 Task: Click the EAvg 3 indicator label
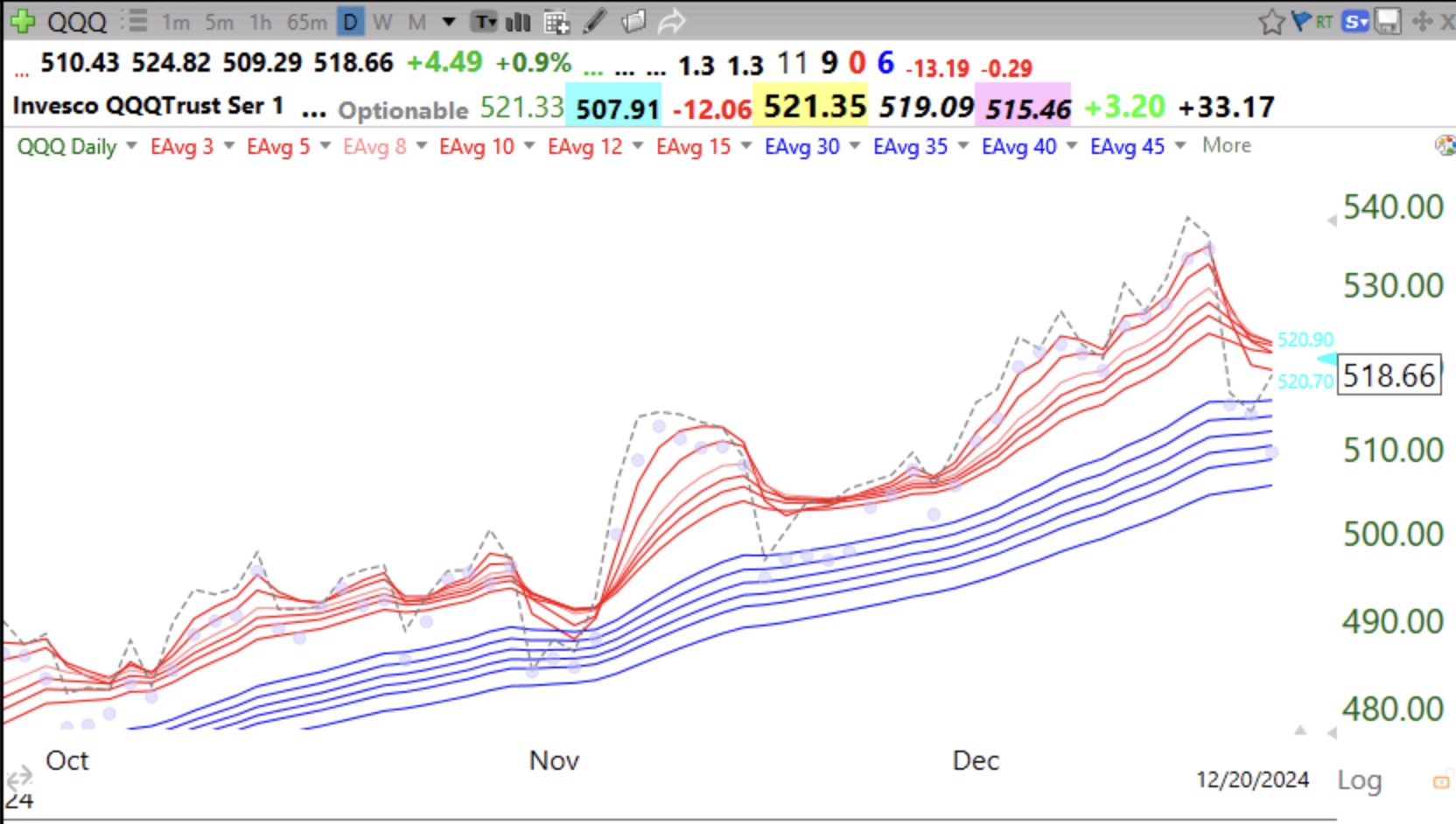182,146
